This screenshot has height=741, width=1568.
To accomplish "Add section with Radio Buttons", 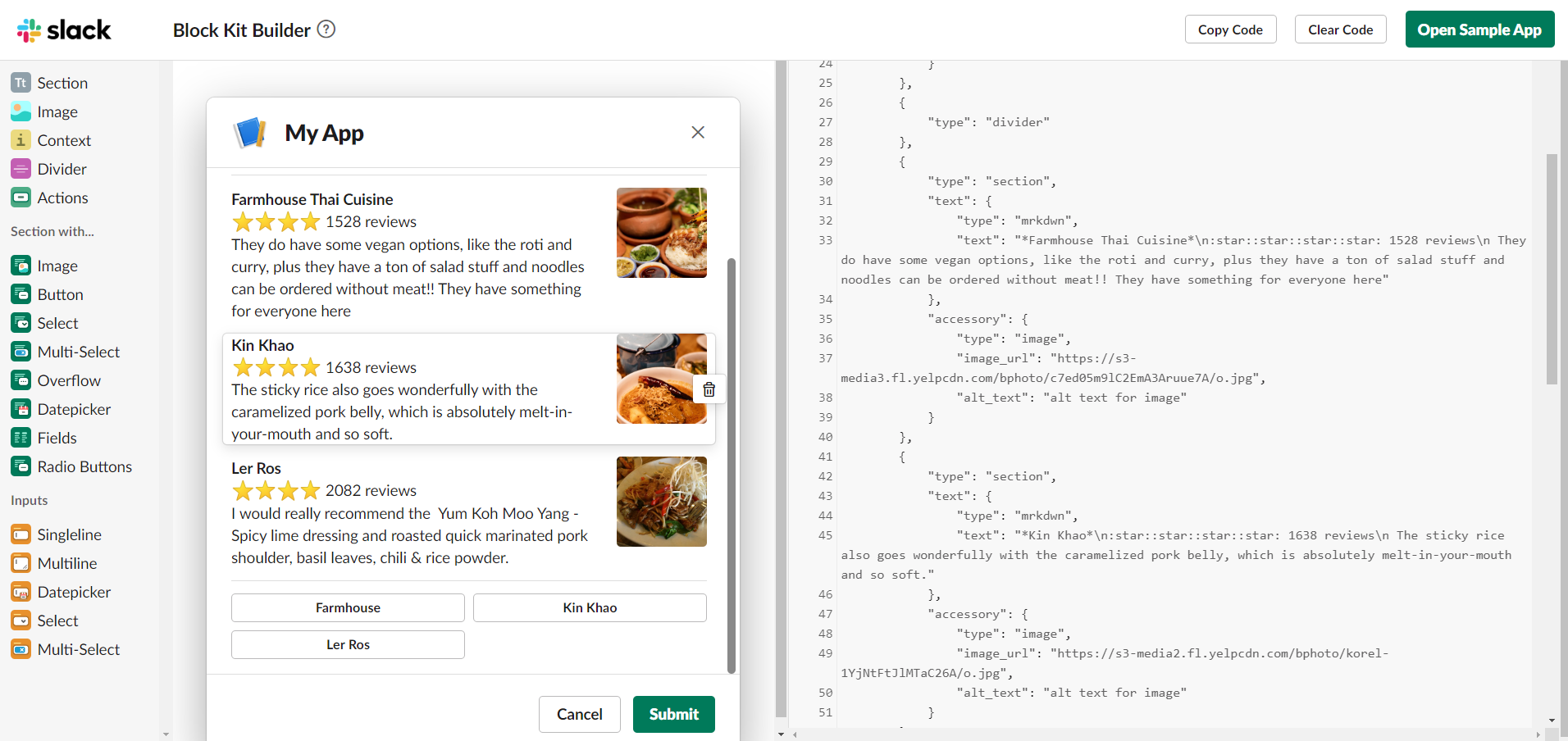I will 84,466.
